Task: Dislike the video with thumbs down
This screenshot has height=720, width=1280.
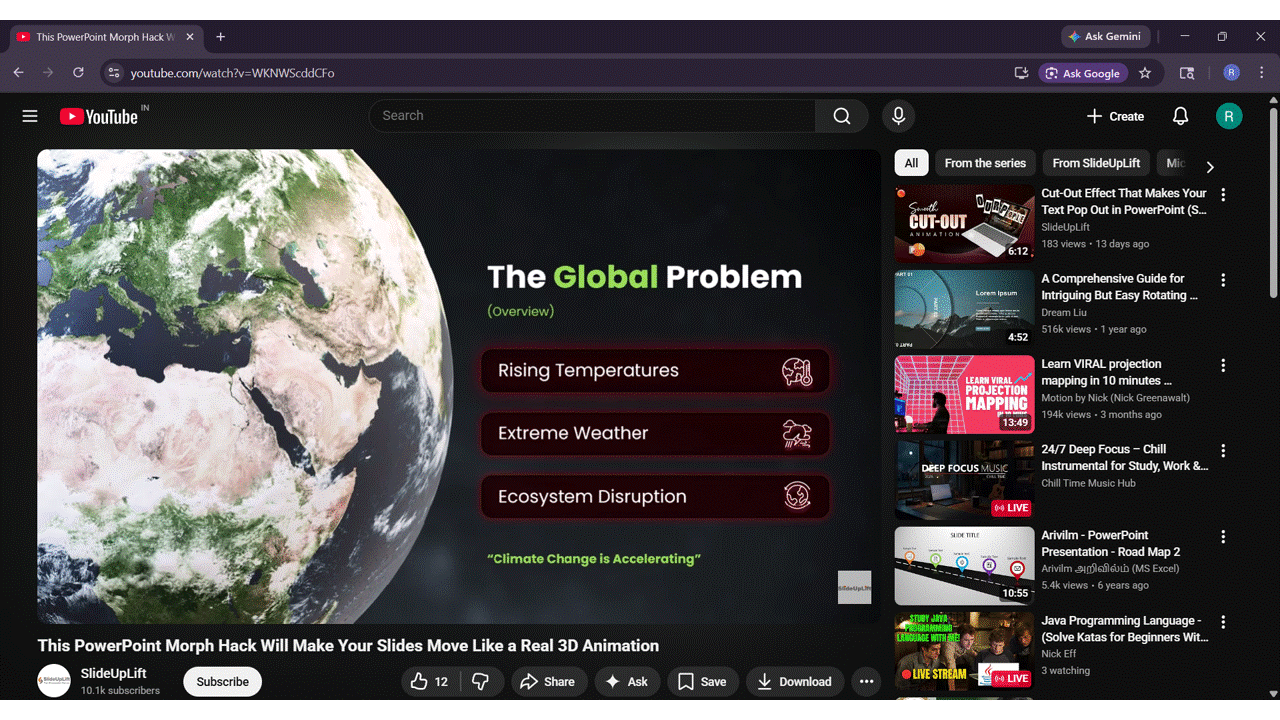Action: pyautogui.click(x=481, y=682)
